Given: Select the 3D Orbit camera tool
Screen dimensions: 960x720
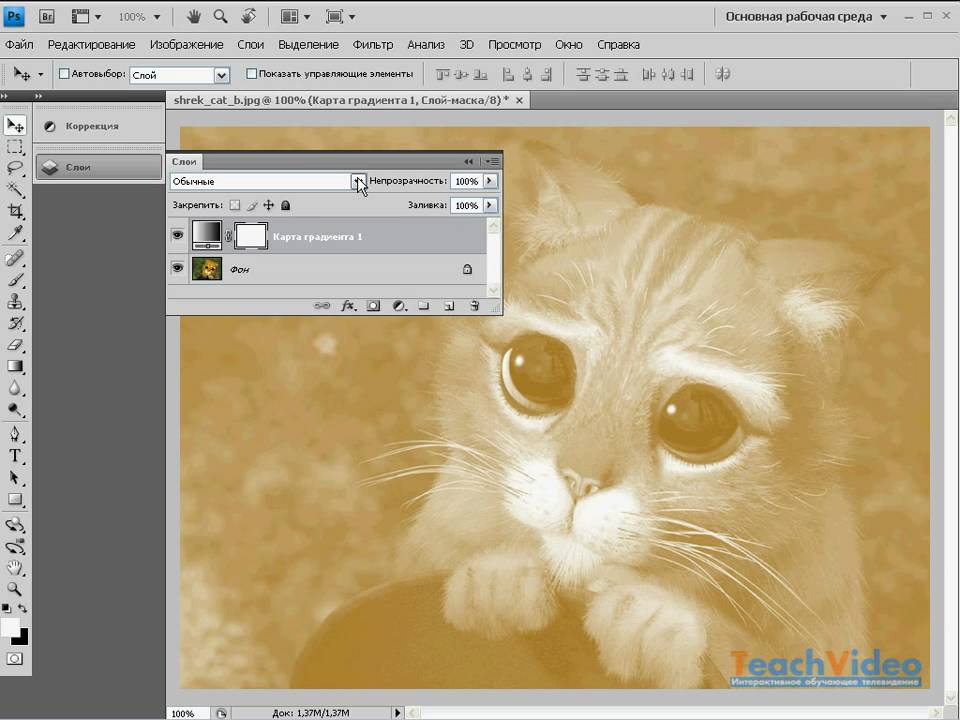Looking at the screenshot, I should pos(15,546).
